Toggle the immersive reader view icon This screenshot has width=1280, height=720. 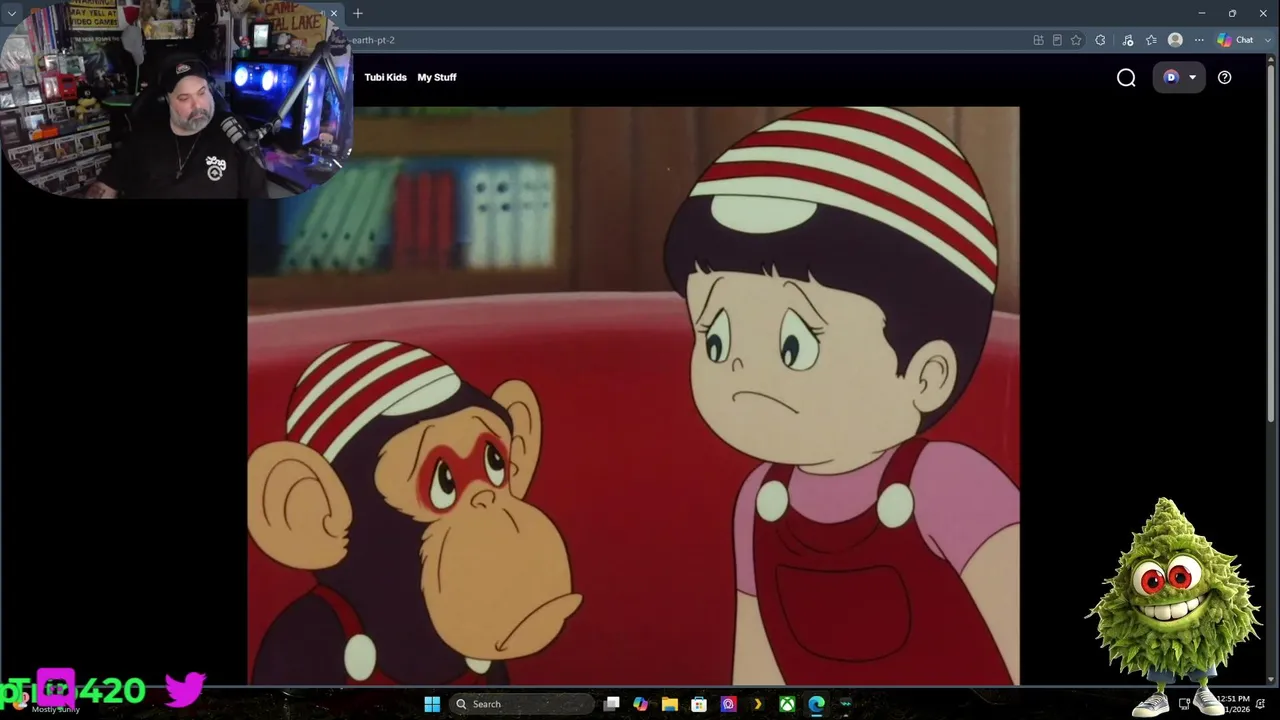pos(1057,40)
